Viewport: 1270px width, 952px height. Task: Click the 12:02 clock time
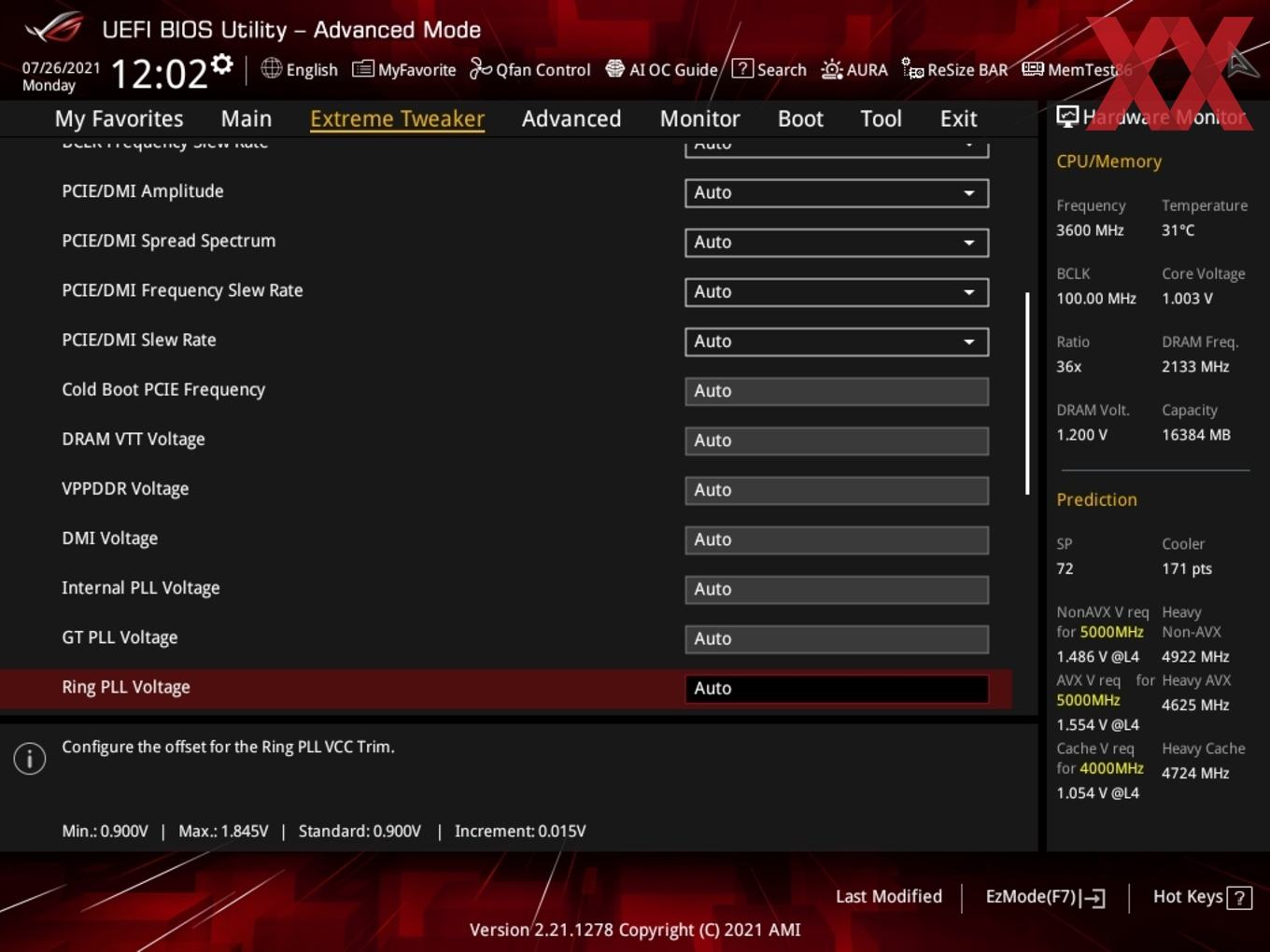pyautogui.click(x=160, y=74)
